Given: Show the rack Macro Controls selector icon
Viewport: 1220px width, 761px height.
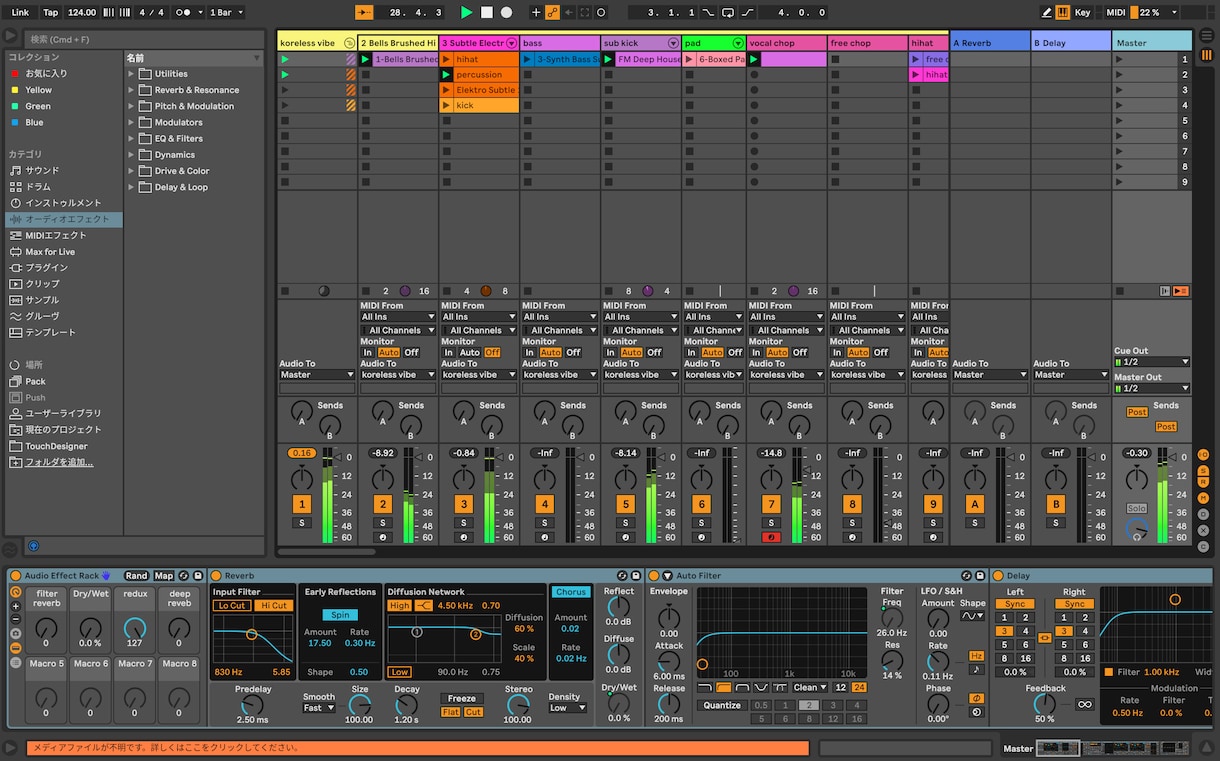Looking at the screenshot, I should 15,591.
